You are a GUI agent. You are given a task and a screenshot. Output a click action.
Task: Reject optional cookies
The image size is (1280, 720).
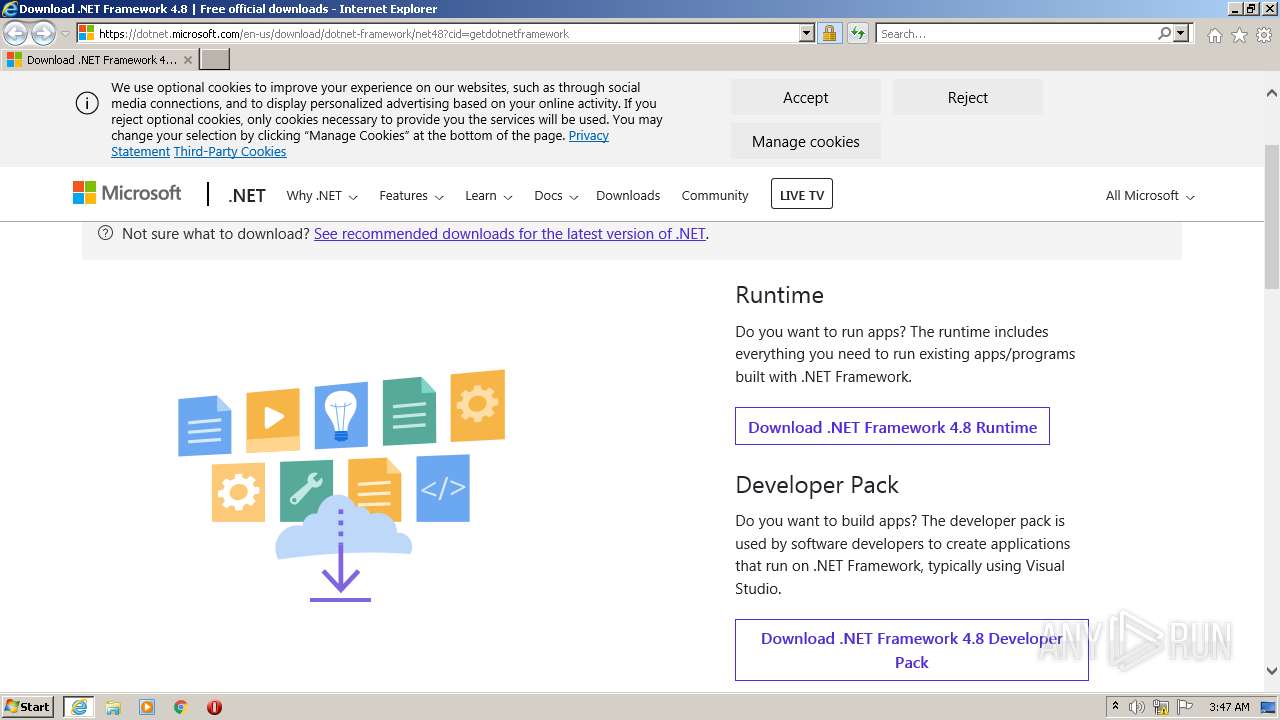click(x=967, y=98)
